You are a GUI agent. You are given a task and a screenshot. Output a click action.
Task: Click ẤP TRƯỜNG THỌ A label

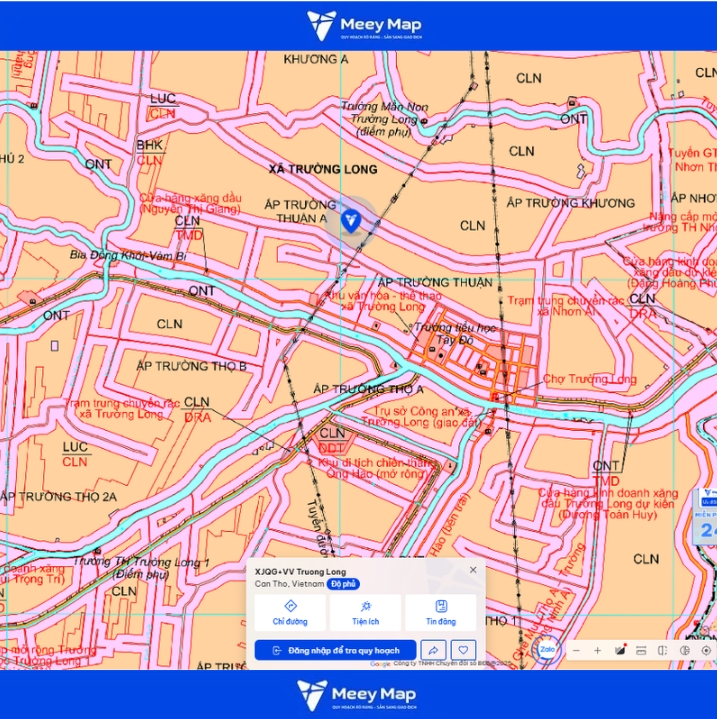(x=369, y=389)
